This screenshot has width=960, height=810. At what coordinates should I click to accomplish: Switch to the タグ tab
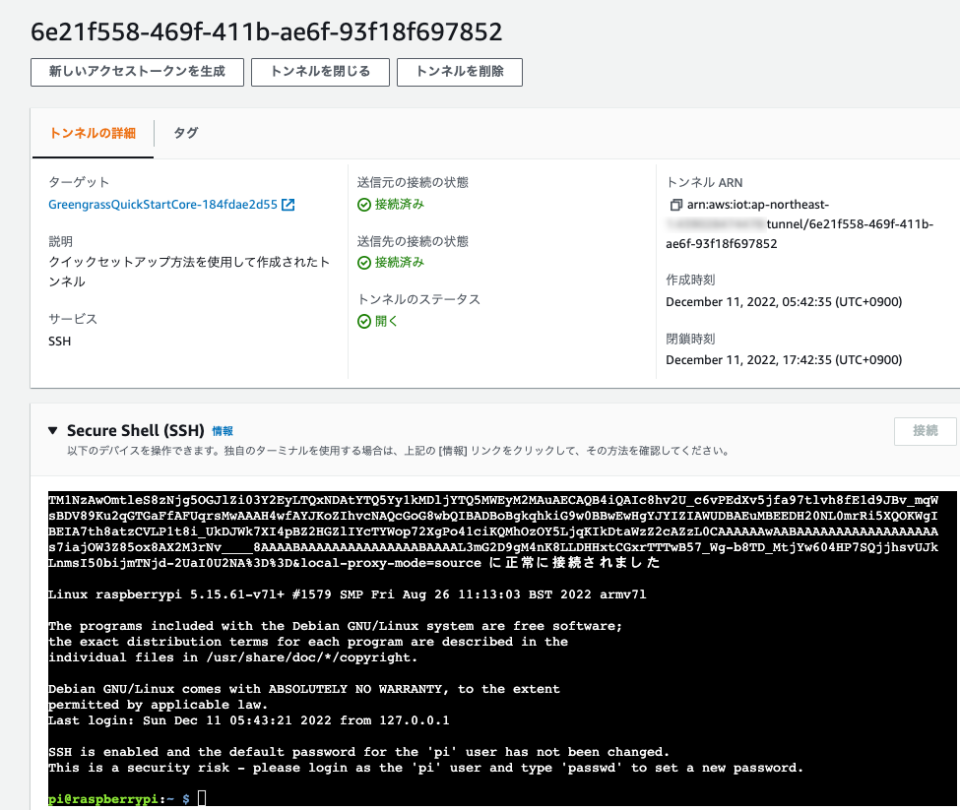pyautogui.click(x=184, y=130)
